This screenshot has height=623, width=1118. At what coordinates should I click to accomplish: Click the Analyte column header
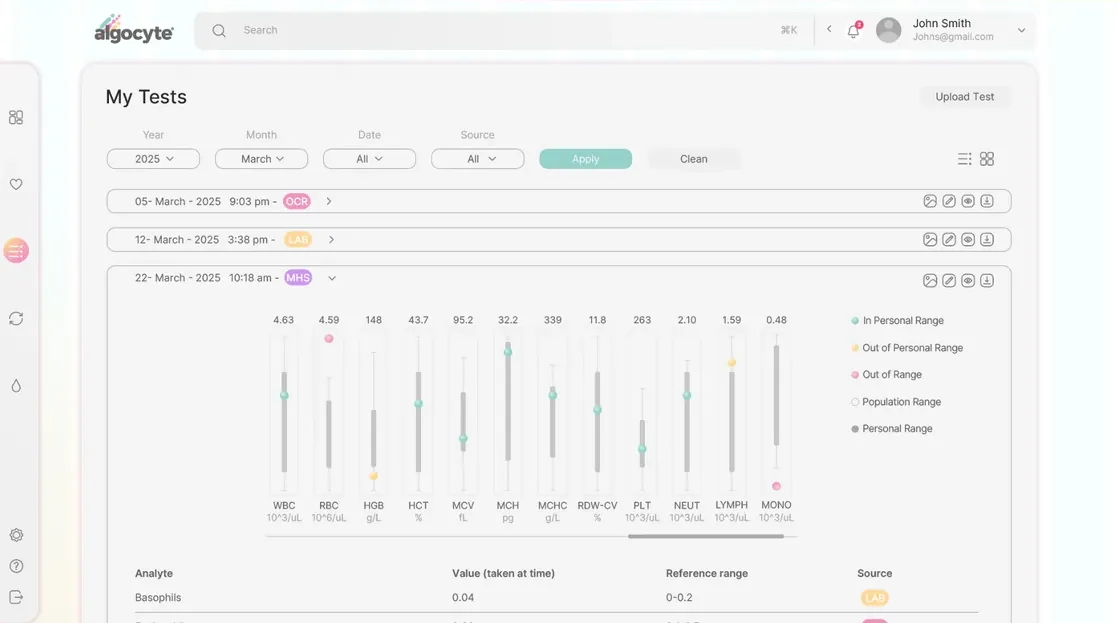(154, 574)
